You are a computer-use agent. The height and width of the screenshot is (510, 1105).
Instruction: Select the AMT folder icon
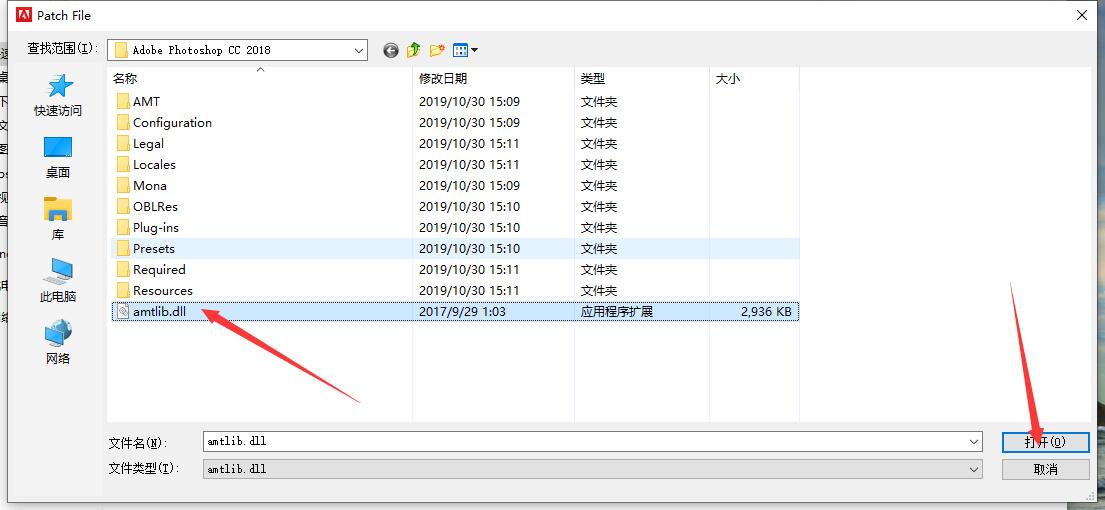tap(123, 101)
